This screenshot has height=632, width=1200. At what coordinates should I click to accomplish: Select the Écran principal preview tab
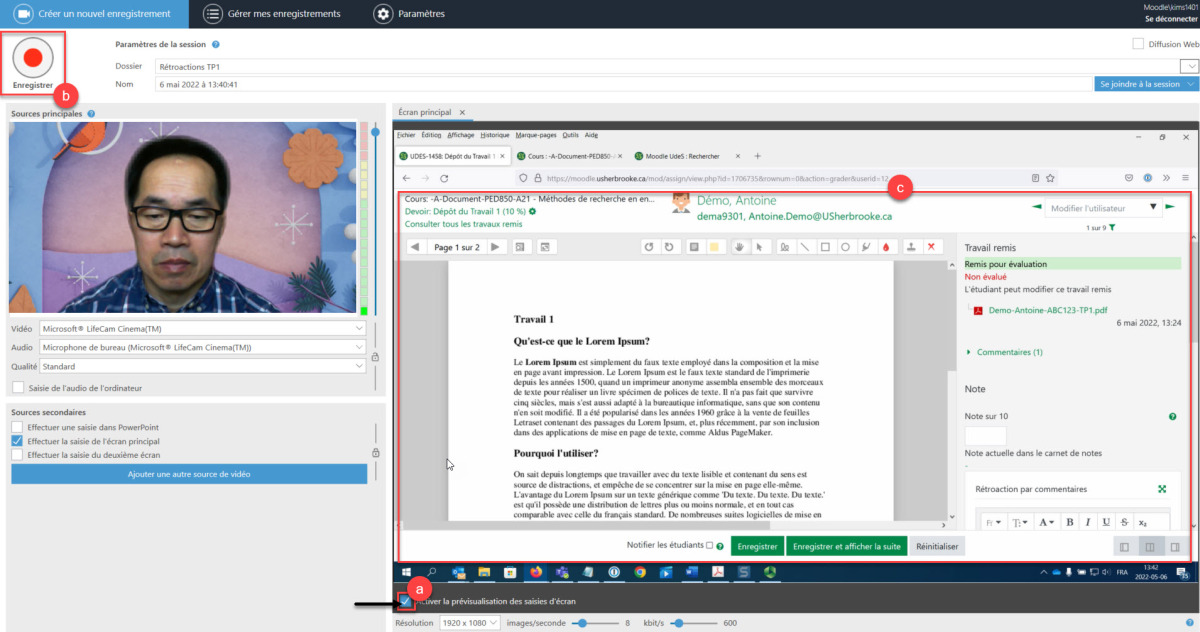tap(424, 112)
